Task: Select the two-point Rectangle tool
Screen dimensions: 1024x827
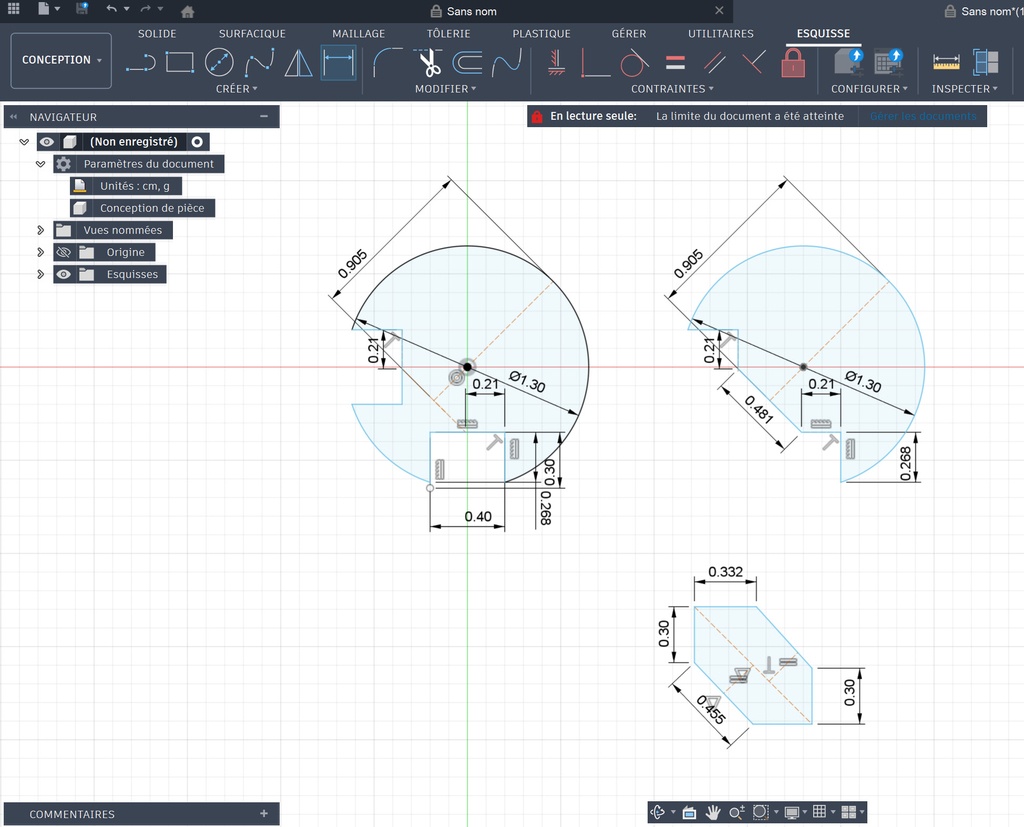Action: pos(180,63)
